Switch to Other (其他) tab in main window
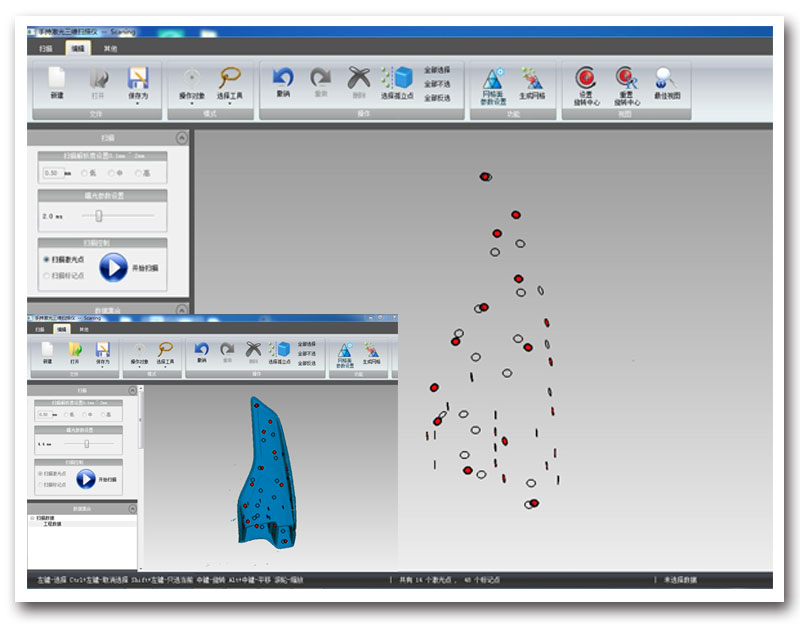The height and width of the screenshot is (626, 800). (111, 47)
